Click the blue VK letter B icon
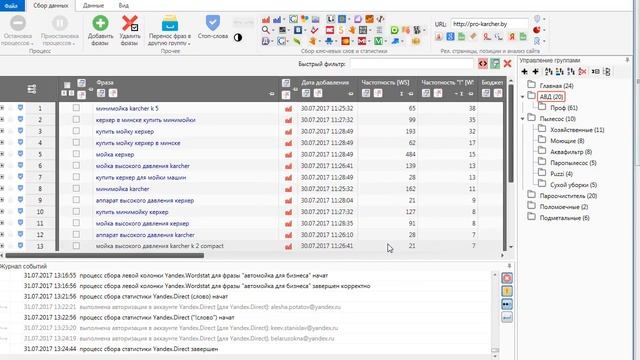Image resolution: width=640 pixels, height=360 pixels. (298, 30)
